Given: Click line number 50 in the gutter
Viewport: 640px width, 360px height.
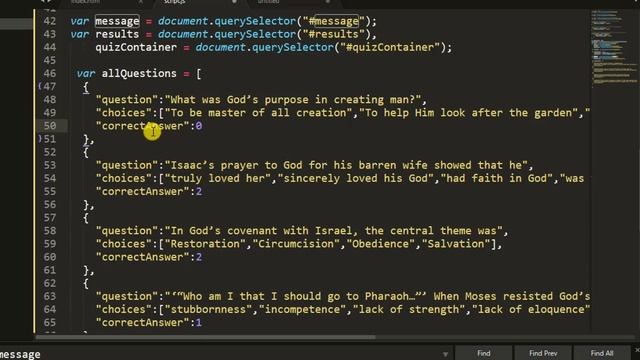Looking at the screenshot, I should point(50,126).
